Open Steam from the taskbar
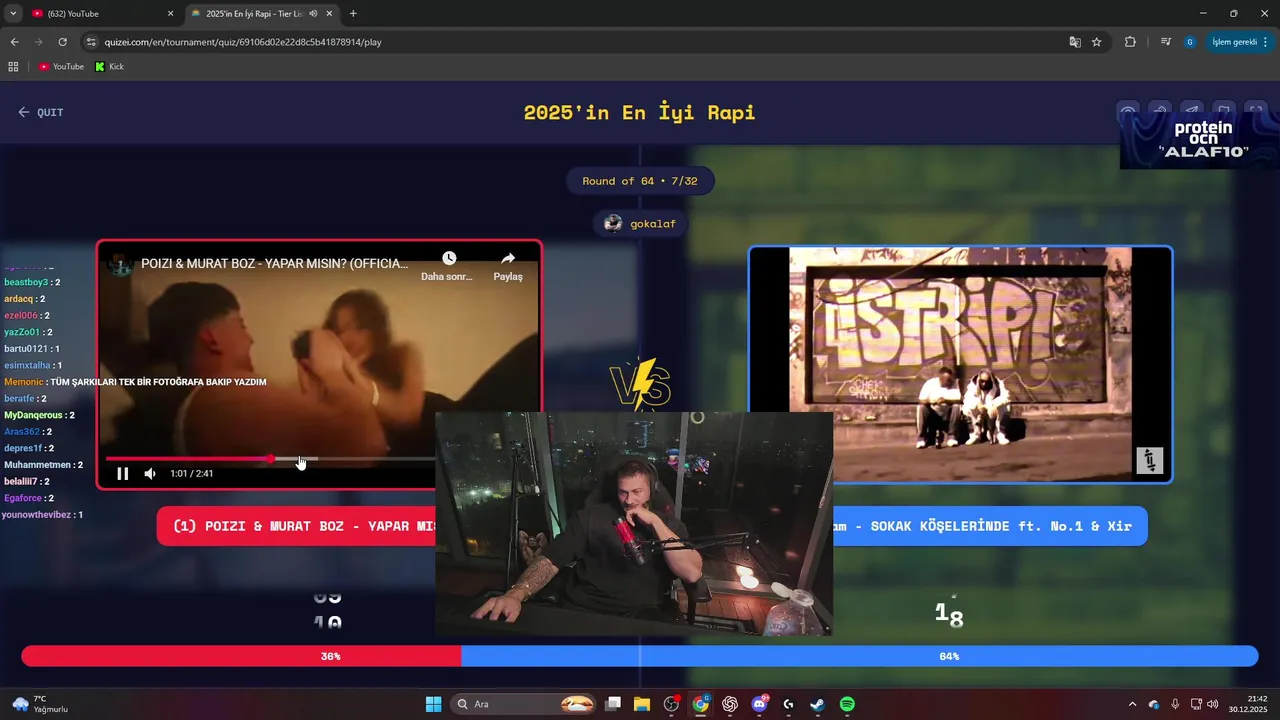 (x=817, y=704)
